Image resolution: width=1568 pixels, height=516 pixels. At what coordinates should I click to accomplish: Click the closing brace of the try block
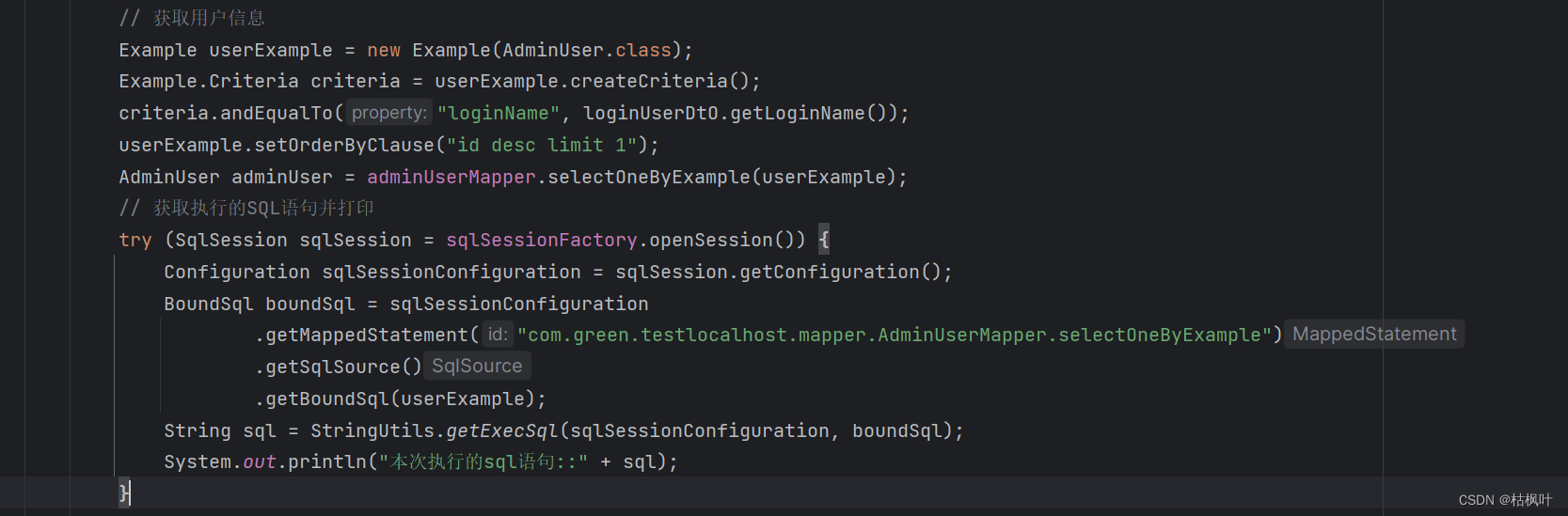124,493
